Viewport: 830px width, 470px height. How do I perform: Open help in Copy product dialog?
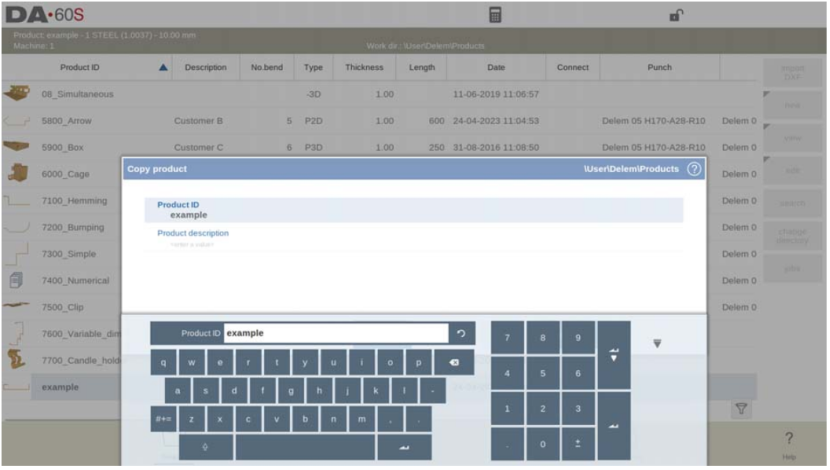694,169
